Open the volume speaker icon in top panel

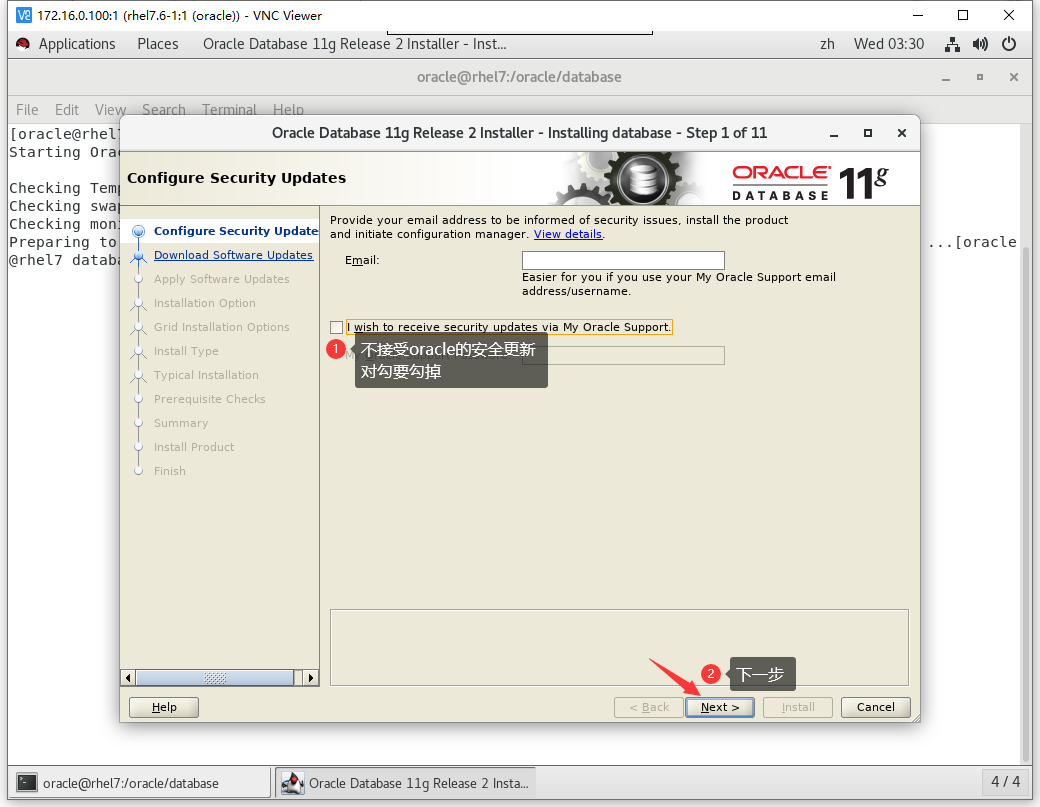pos(980,44)
